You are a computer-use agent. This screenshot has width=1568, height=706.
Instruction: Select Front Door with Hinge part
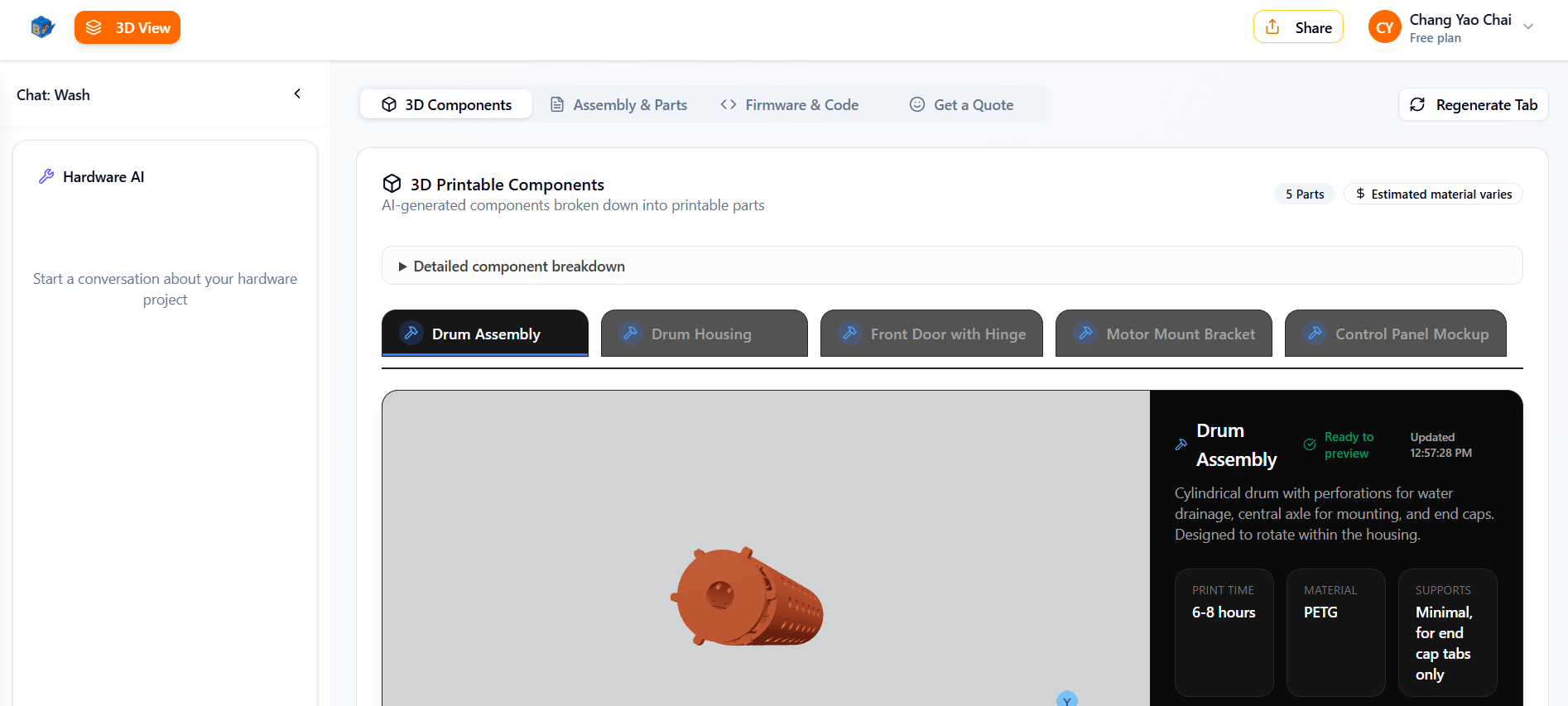pyautogui.click(x=931, y=334)
